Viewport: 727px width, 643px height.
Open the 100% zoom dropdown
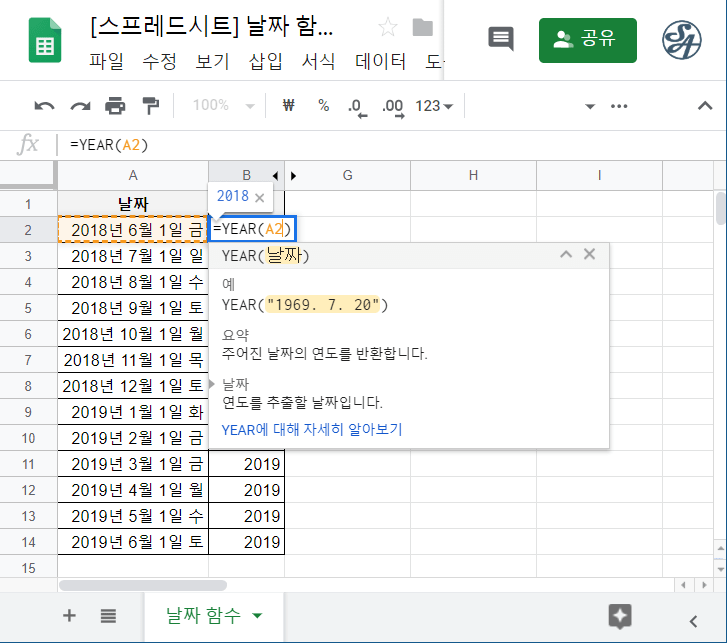[223, 106]
